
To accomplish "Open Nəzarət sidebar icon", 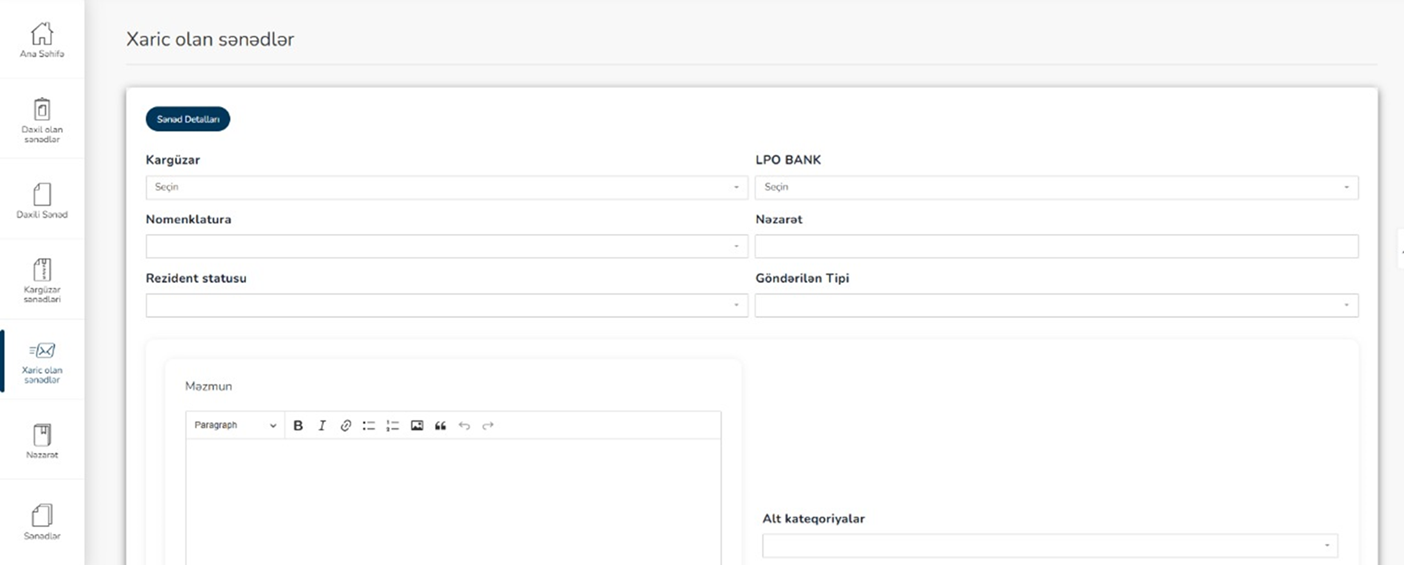I will [x=42, y=435].
